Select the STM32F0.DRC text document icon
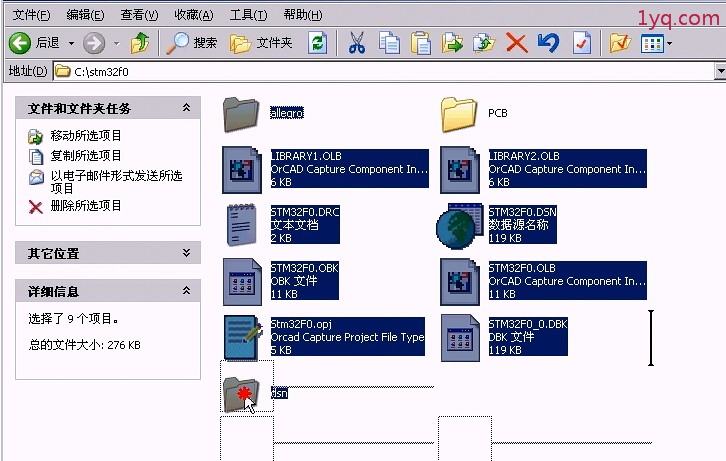 tap(241, 225)
